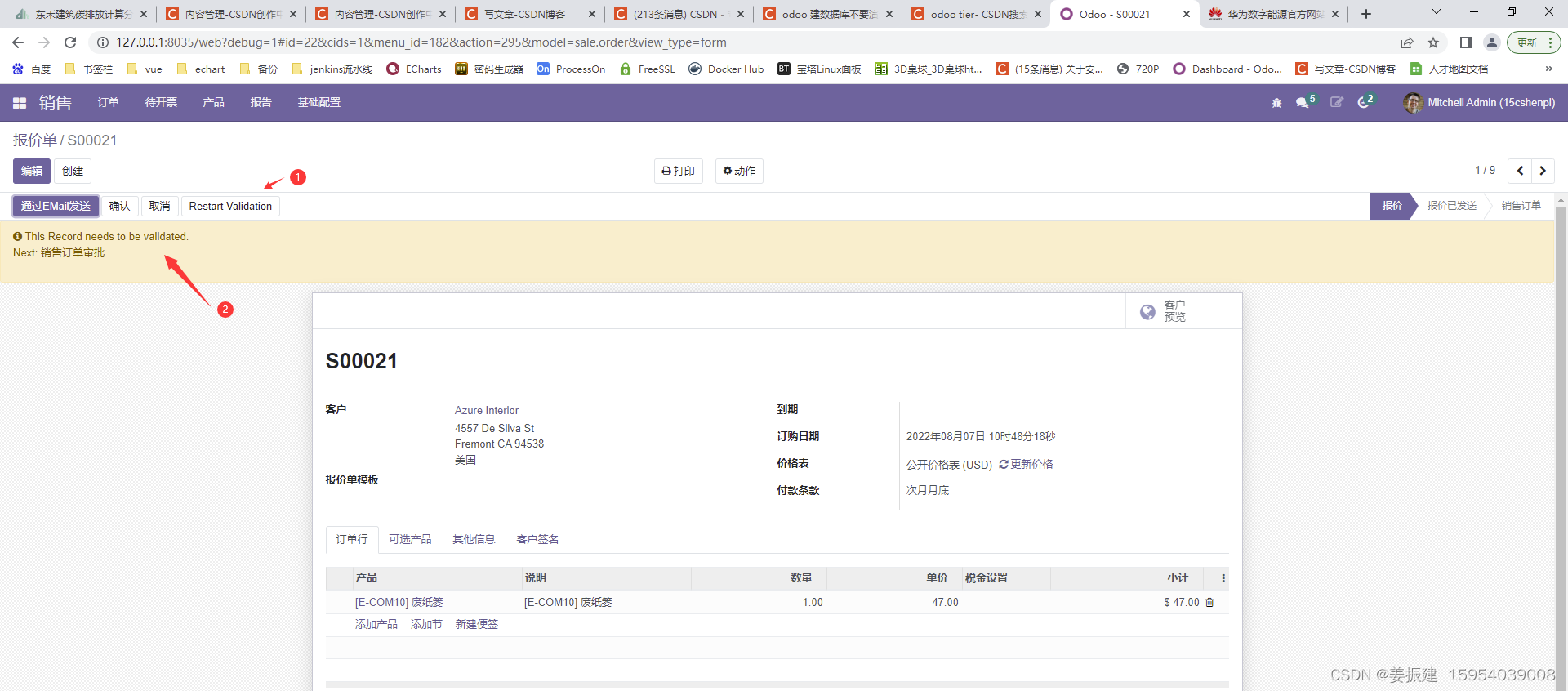Viewport: 1568px width, 691px height.
Task: Click 更新价格 to refresh prices
Action: tap(1026, 465)
